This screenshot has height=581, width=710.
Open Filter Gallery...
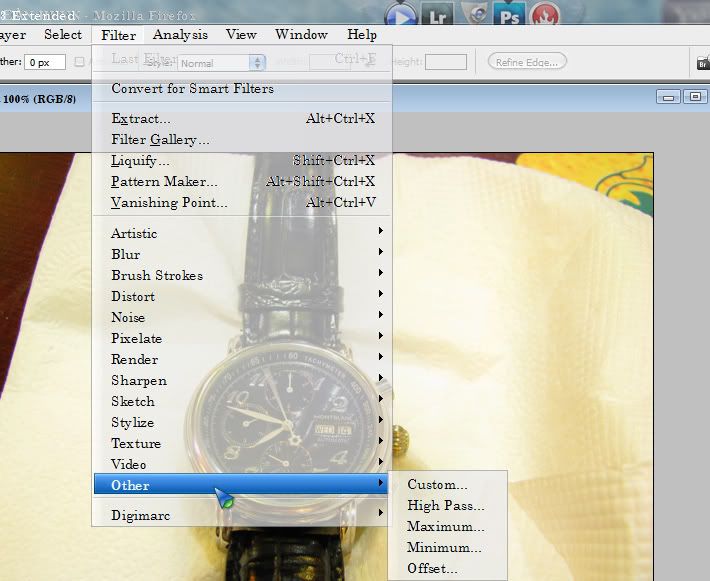pyautogui.click(x=242, y=139)
